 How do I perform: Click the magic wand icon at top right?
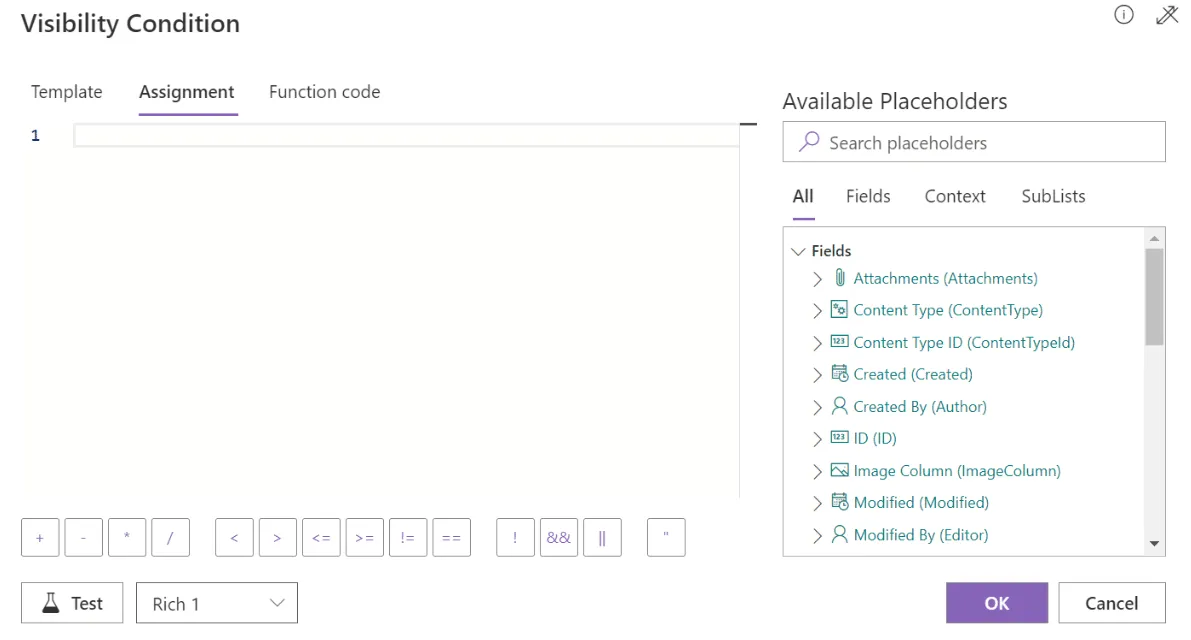coord(1167,15)
